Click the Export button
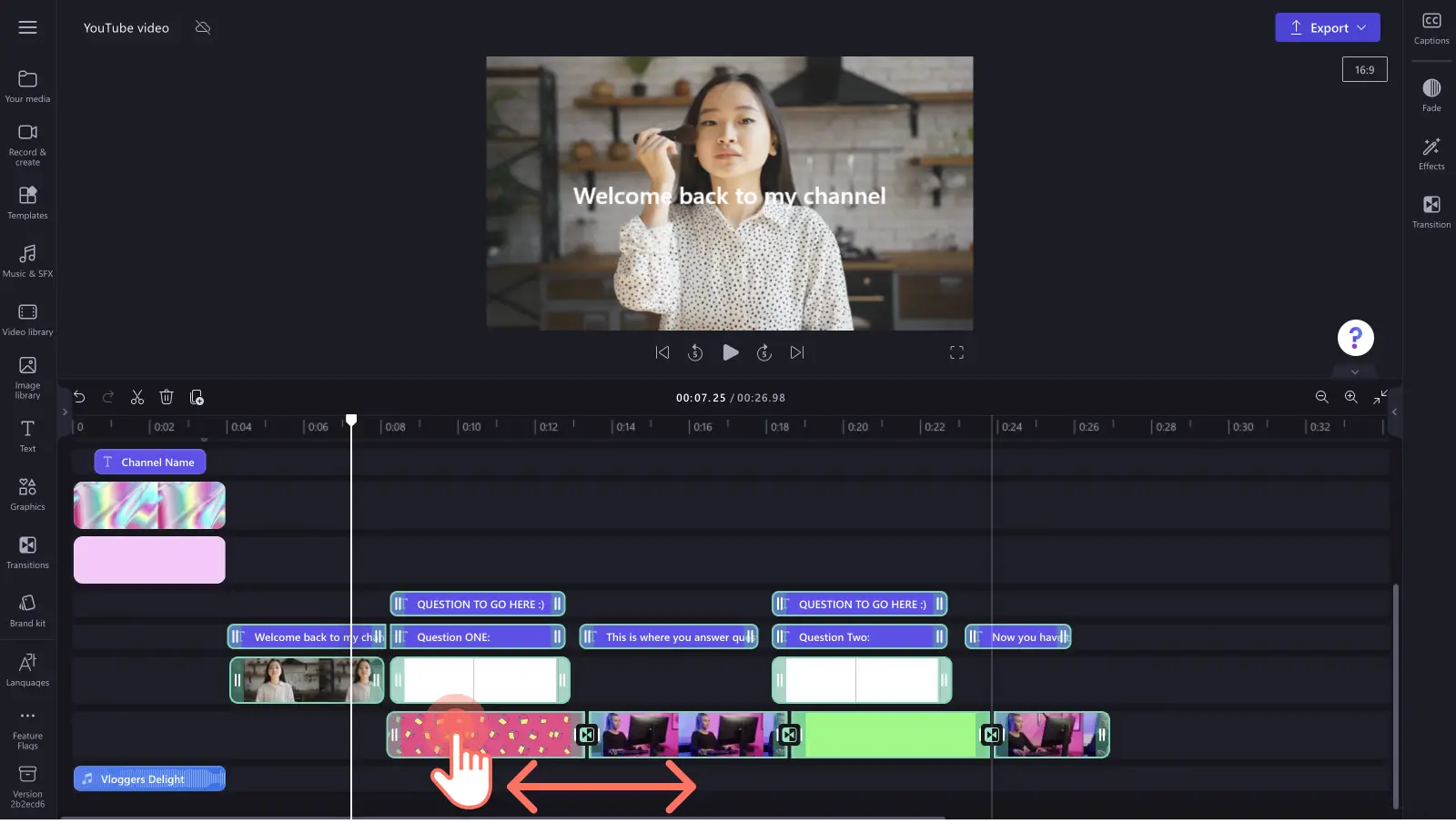Viewport: 1456px width, 824px height. pyautogui.click(x=1328, y=27)
